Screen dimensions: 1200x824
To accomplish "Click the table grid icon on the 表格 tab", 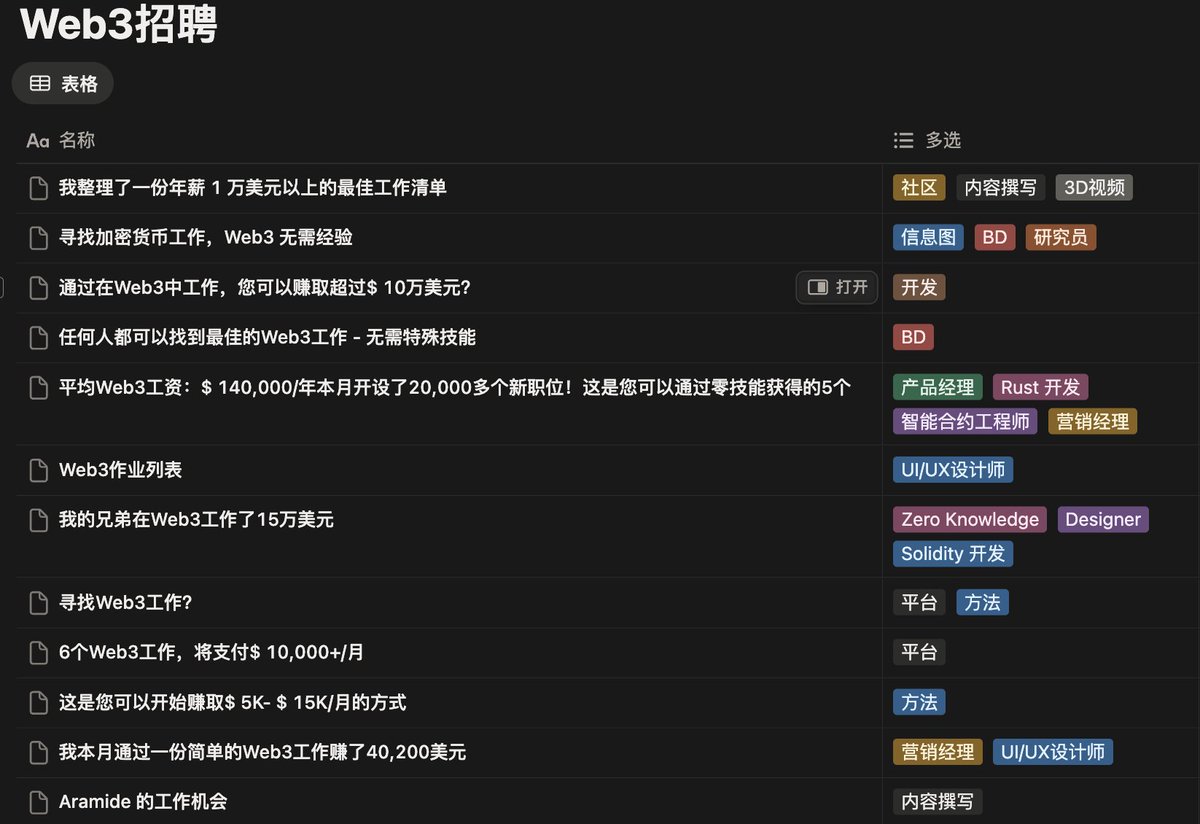I will (40, 83).
